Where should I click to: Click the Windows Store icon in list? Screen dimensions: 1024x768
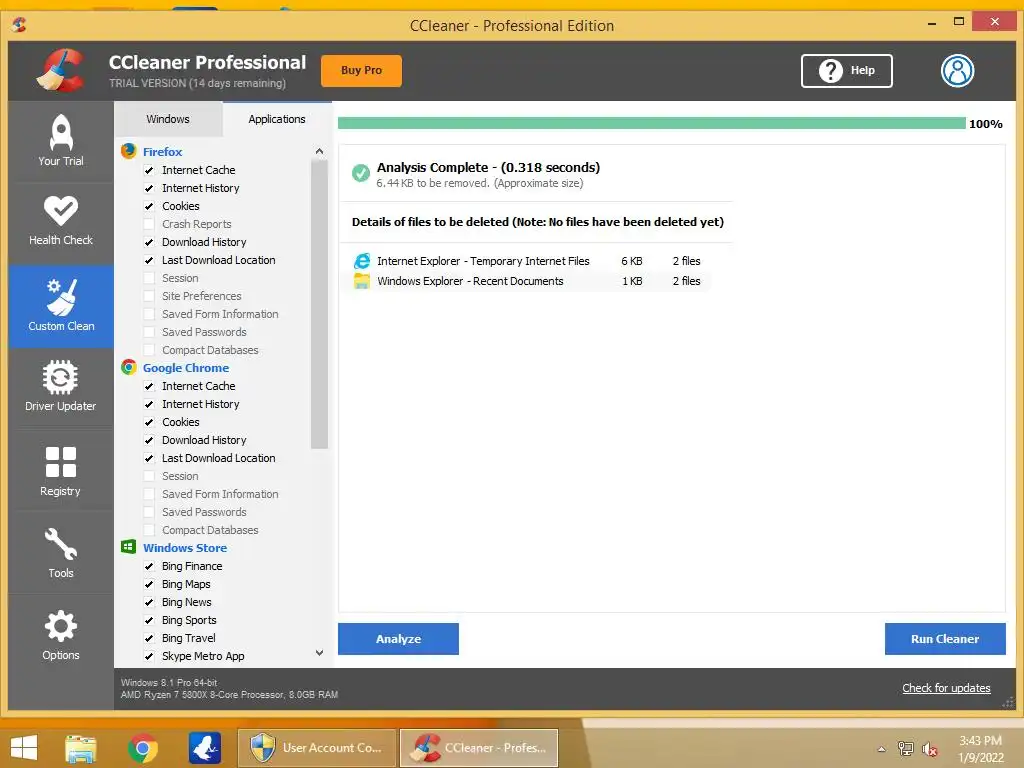coord(129,547)
